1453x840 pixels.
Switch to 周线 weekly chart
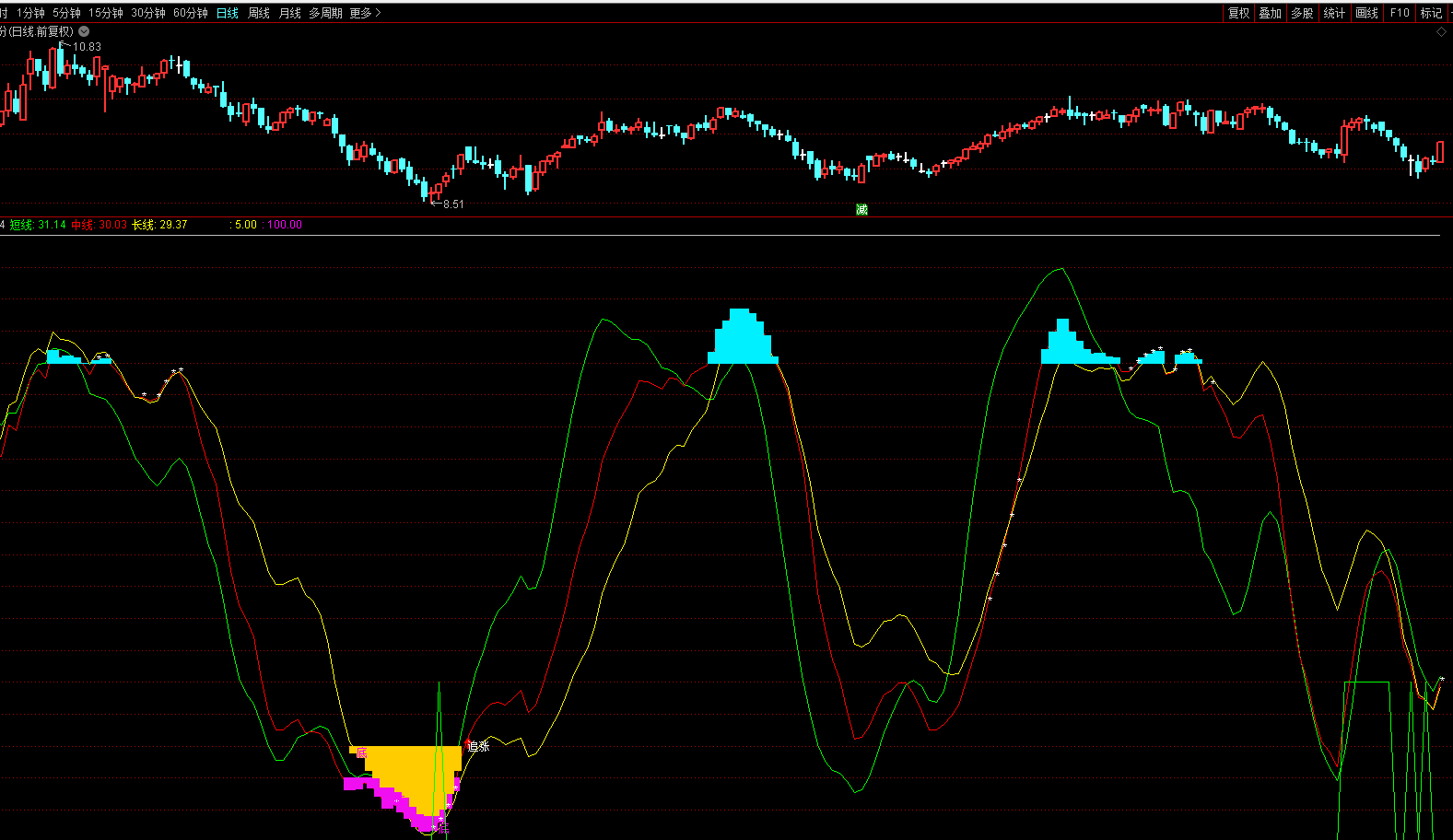[259, 13]
